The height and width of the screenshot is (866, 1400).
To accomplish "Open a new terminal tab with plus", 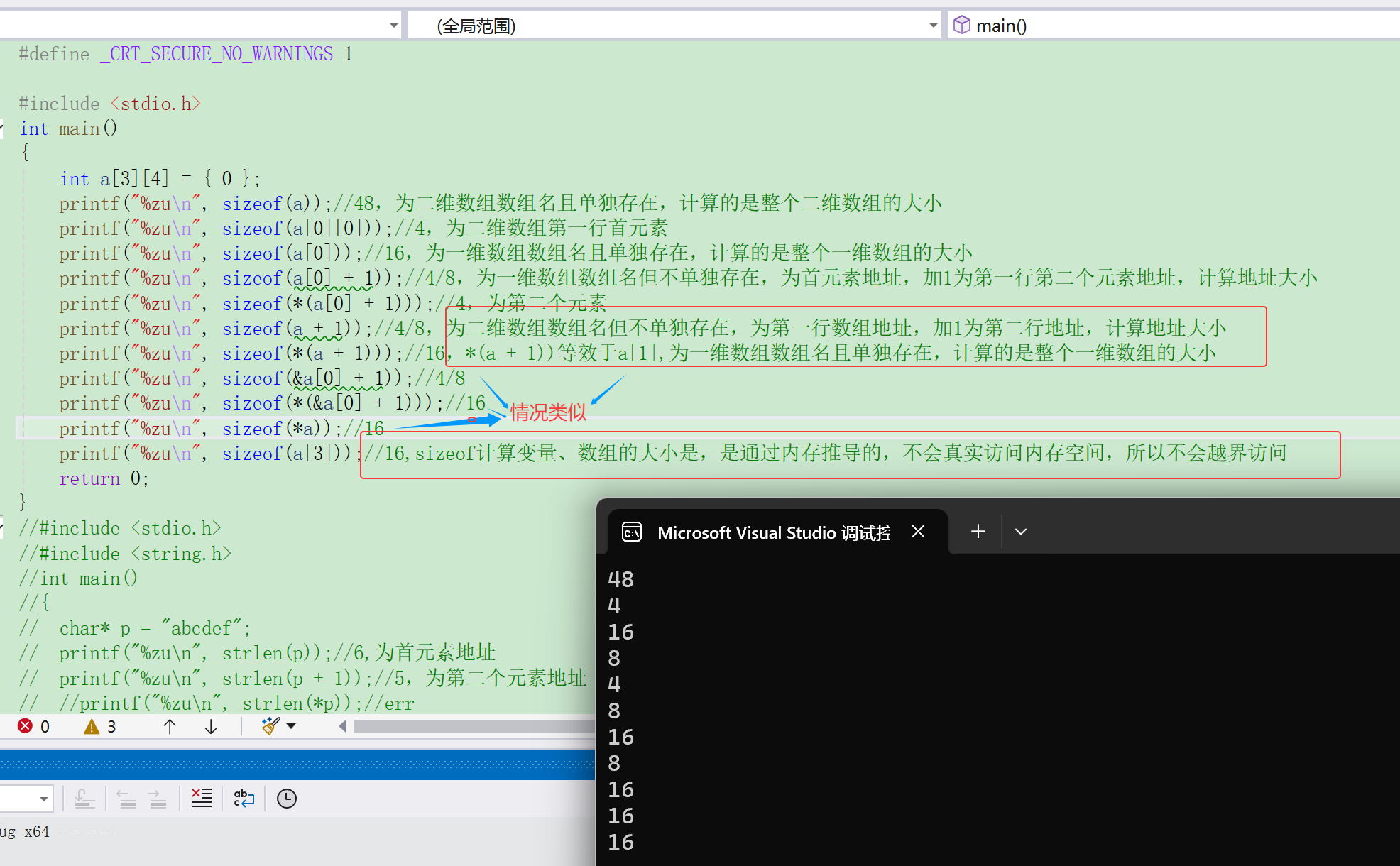I will pos(978,531).
